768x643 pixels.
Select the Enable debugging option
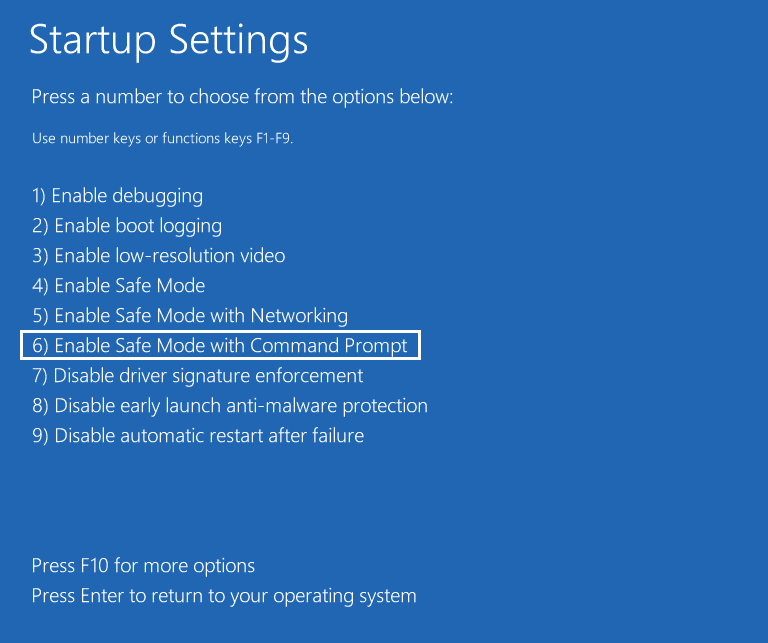tap(118, 196)
